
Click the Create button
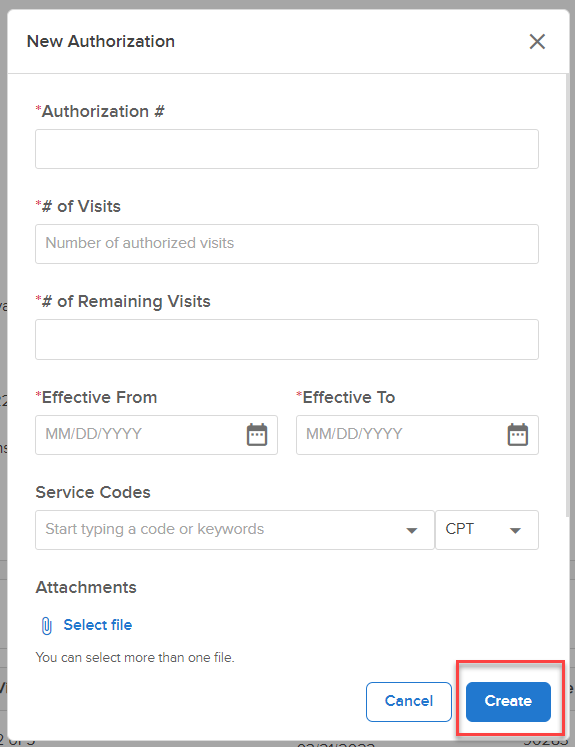[508, 701]
